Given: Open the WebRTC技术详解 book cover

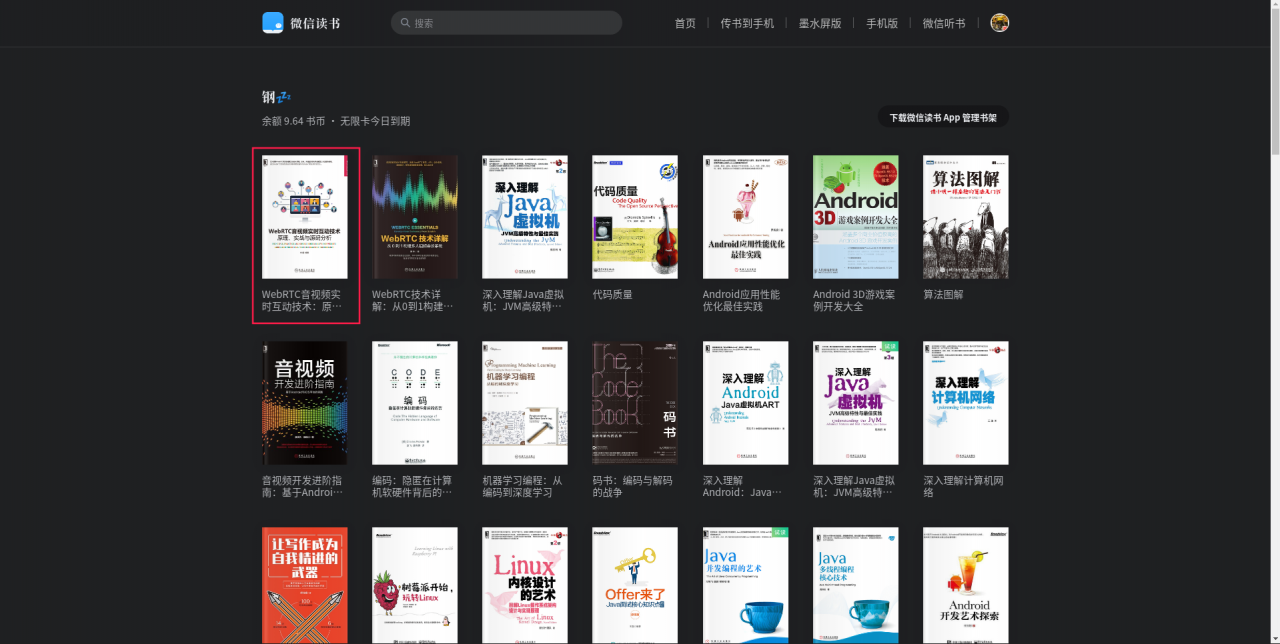Looking at the screenshot, I should point(415,217).
